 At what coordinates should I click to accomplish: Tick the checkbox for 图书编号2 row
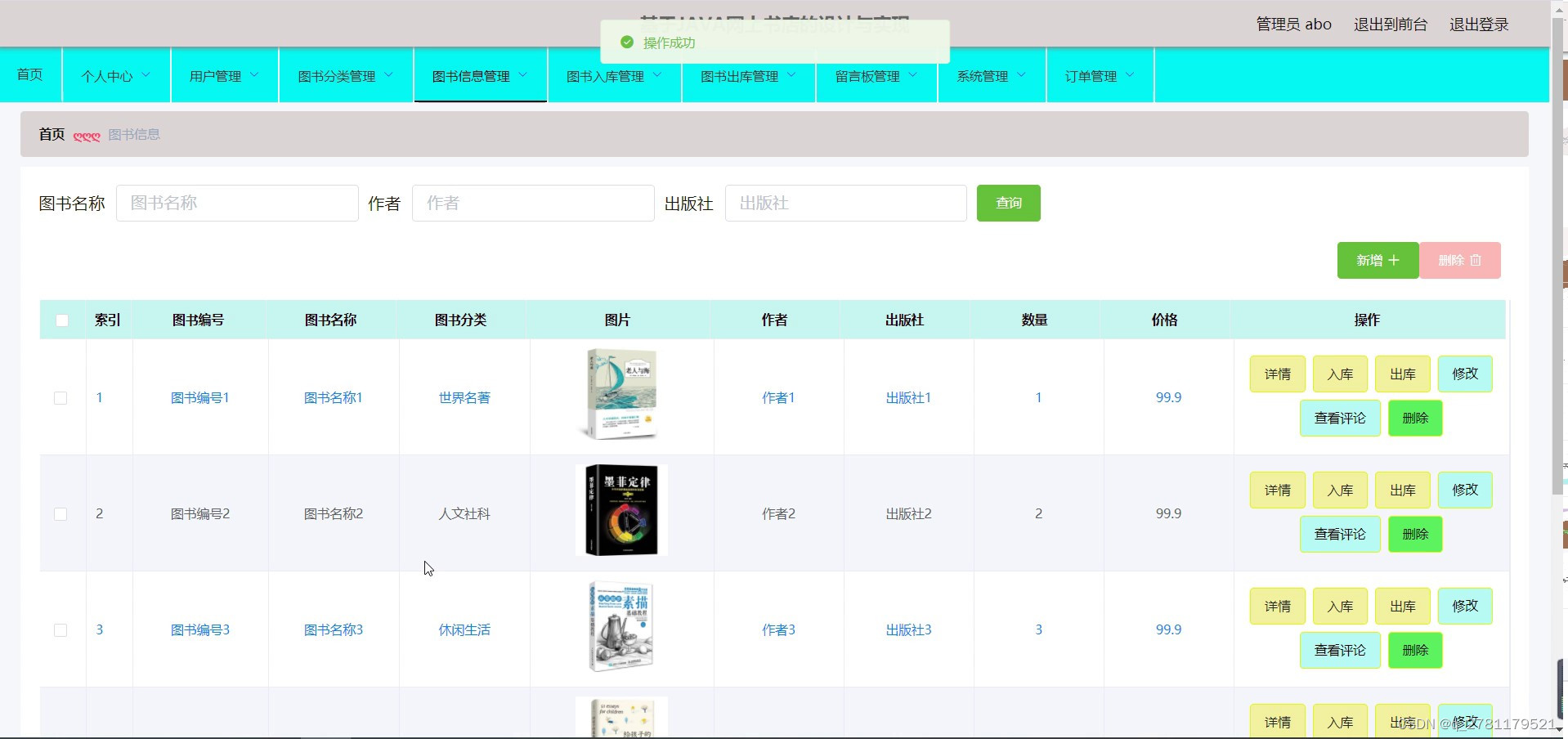60,514
